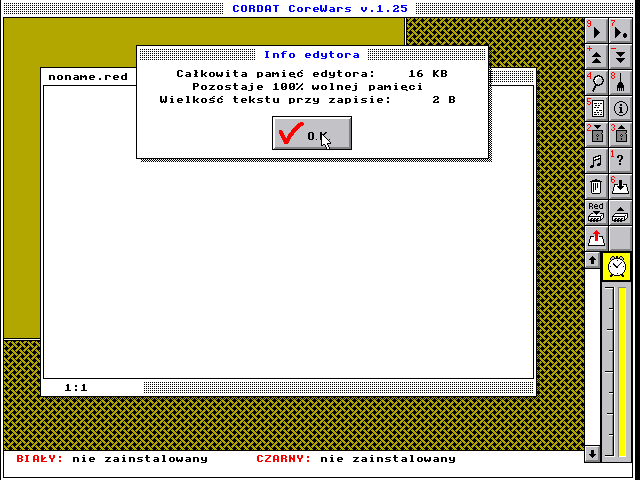Click the scroll up arrow on right panel

pos(592,260)
